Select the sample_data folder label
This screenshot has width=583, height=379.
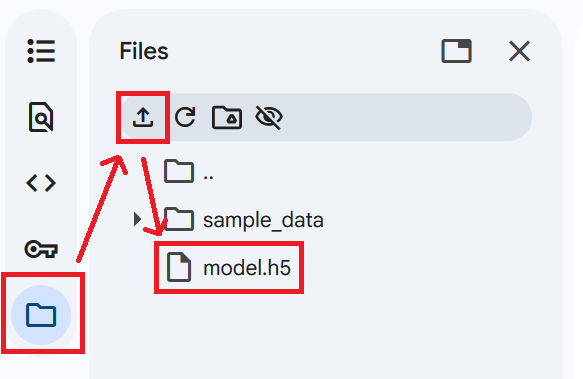pos(263,220)
